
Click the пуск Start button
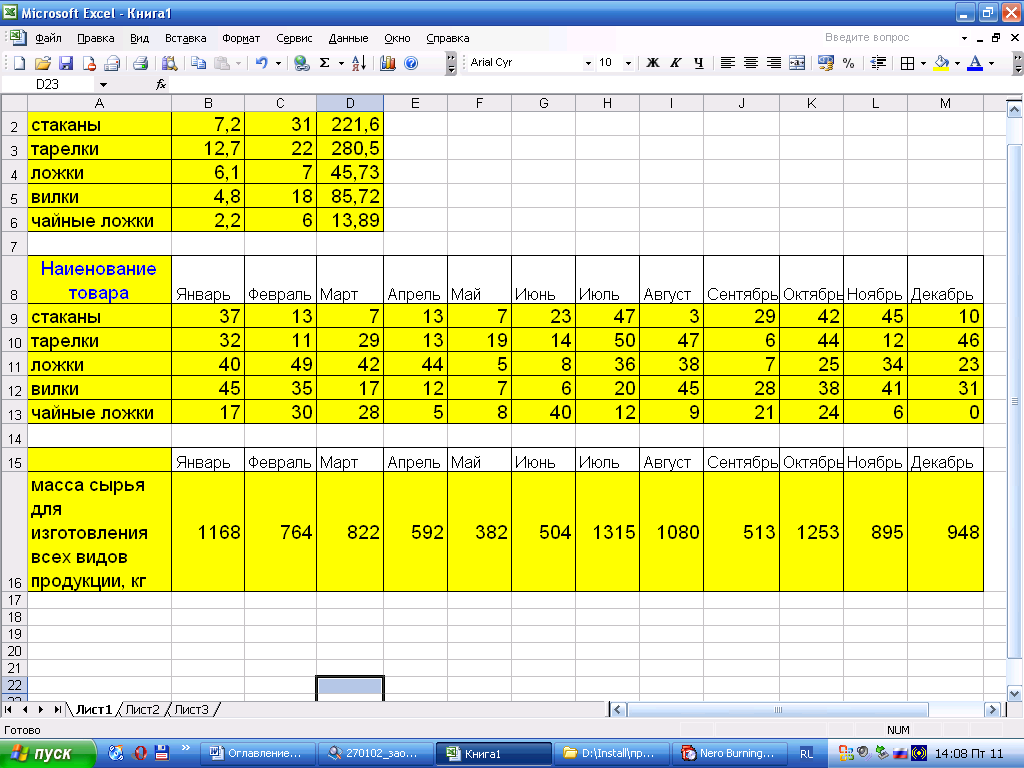(x=47, y=754)
